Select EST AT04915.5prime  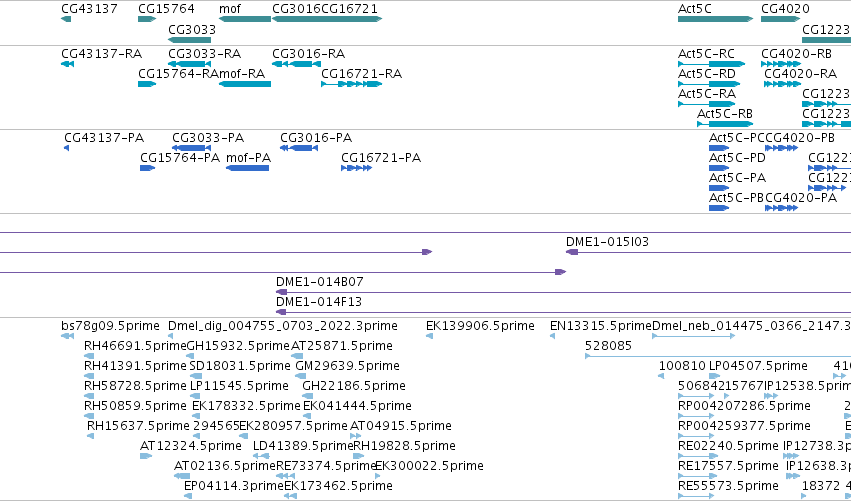[355, 436]
